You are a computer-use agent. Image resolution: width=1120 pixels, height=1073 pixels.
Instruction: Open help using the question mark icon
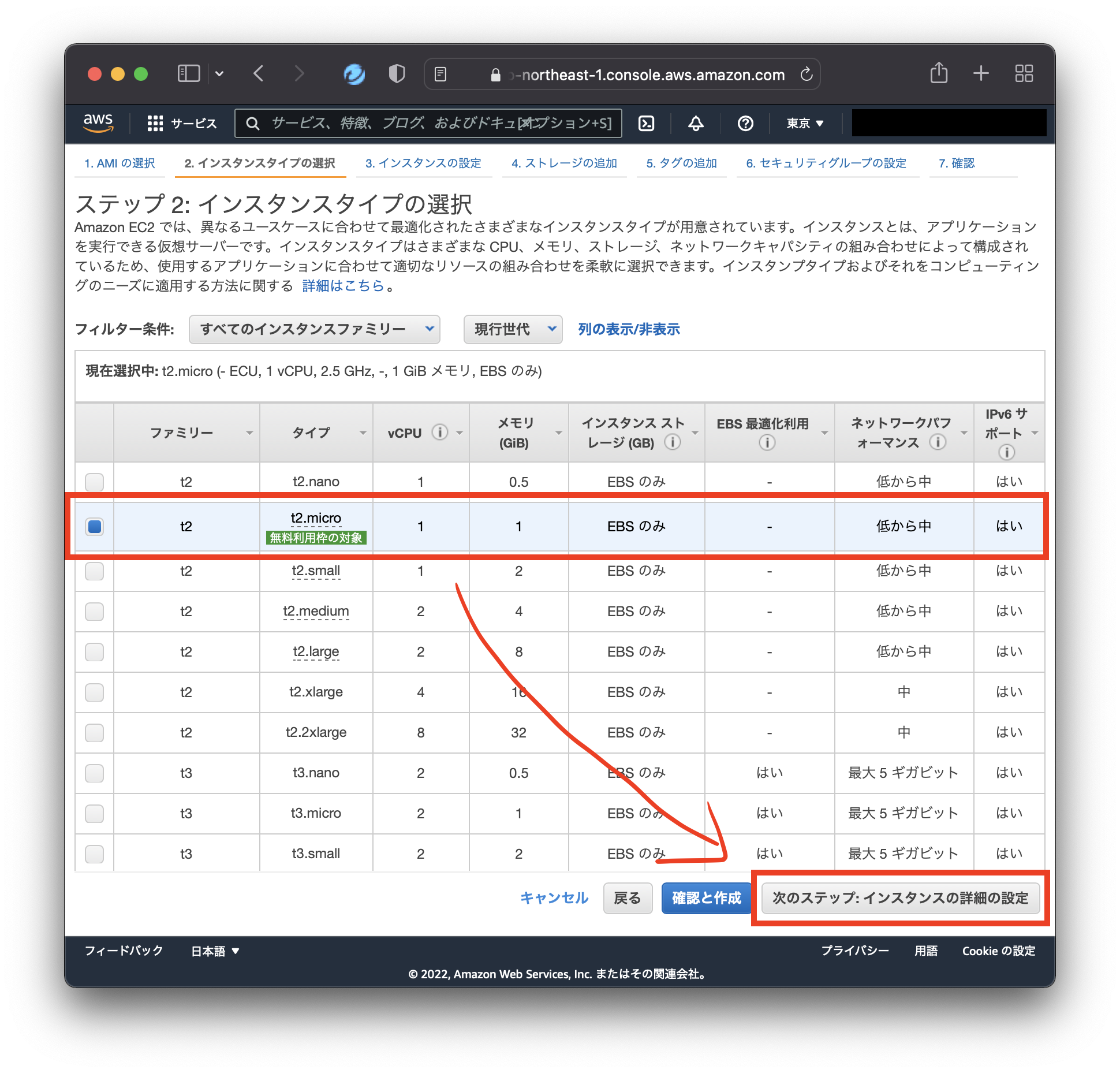click(x=745, y=123)
